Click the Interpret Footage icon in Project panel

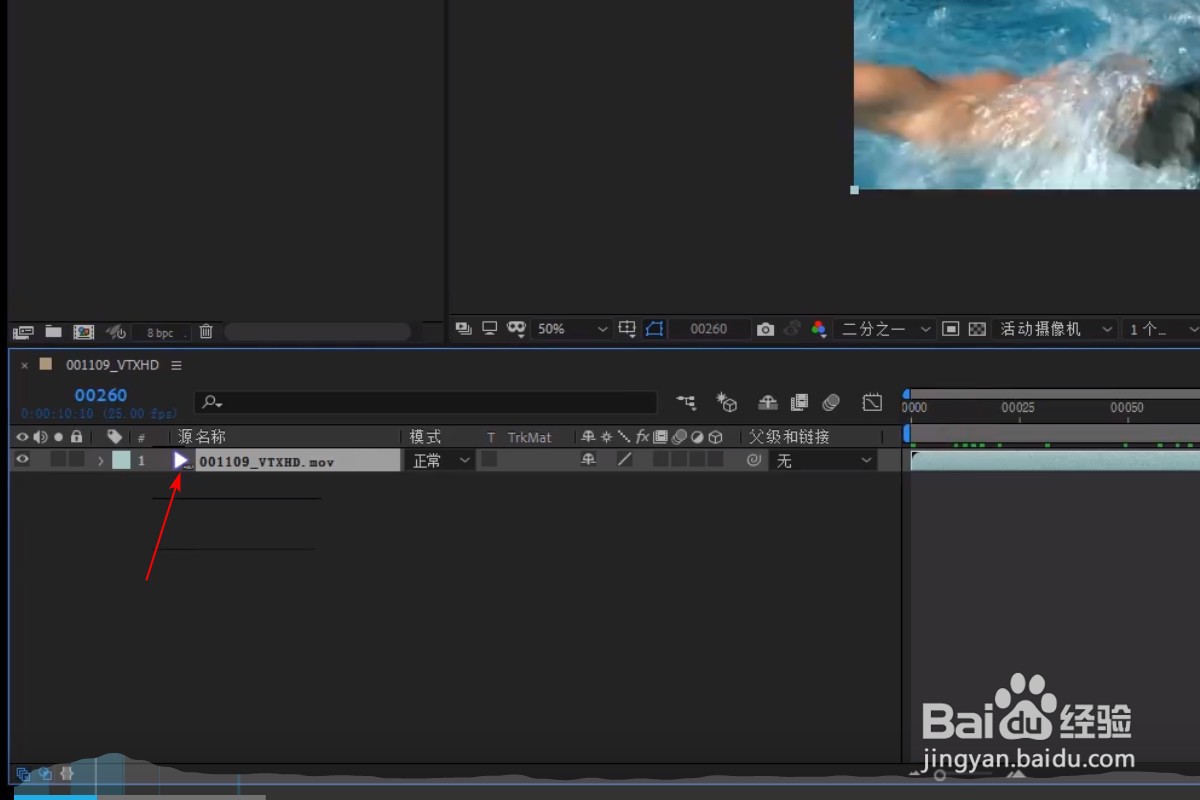pos(23,332)
